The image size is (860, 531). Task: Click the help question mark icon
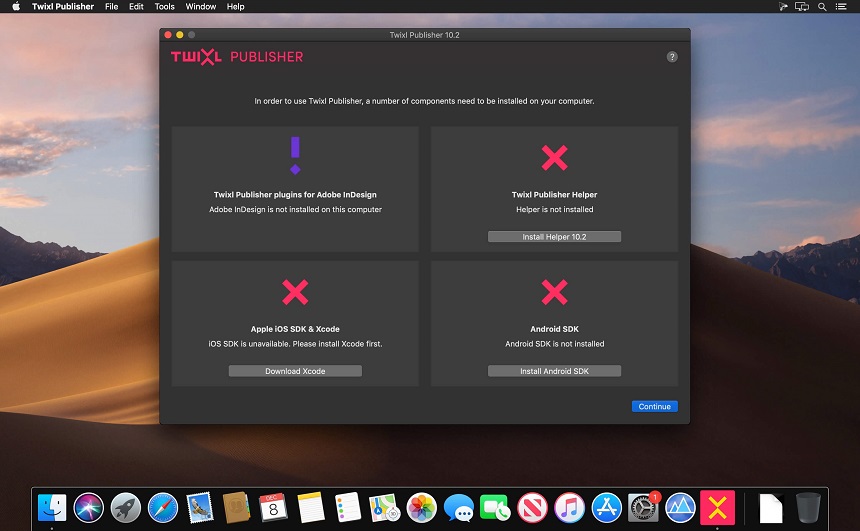[672, 57]
